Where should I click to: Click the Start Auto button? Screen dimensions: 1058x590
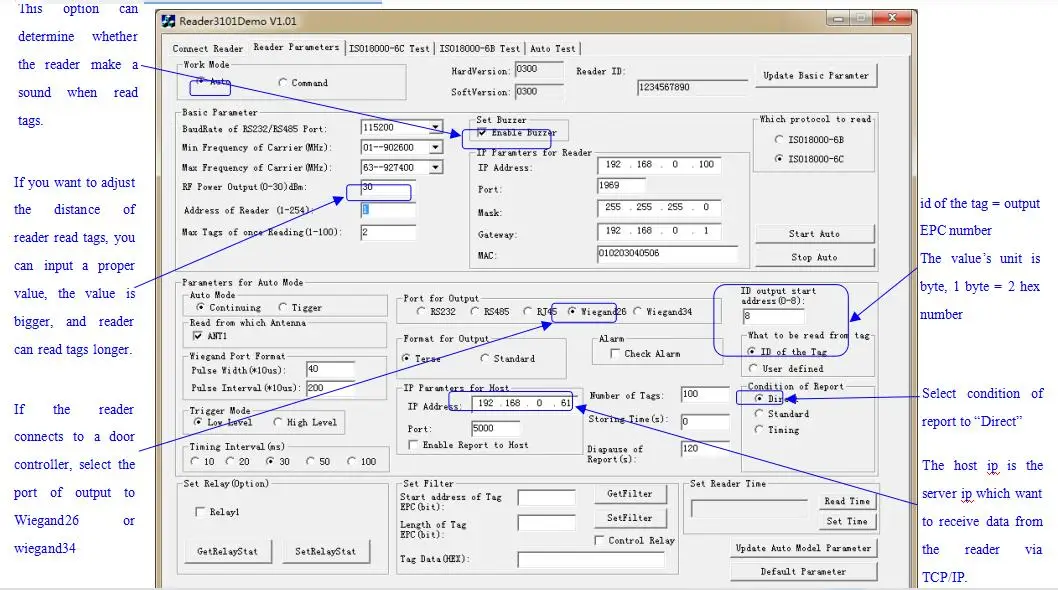pos(814,234)
